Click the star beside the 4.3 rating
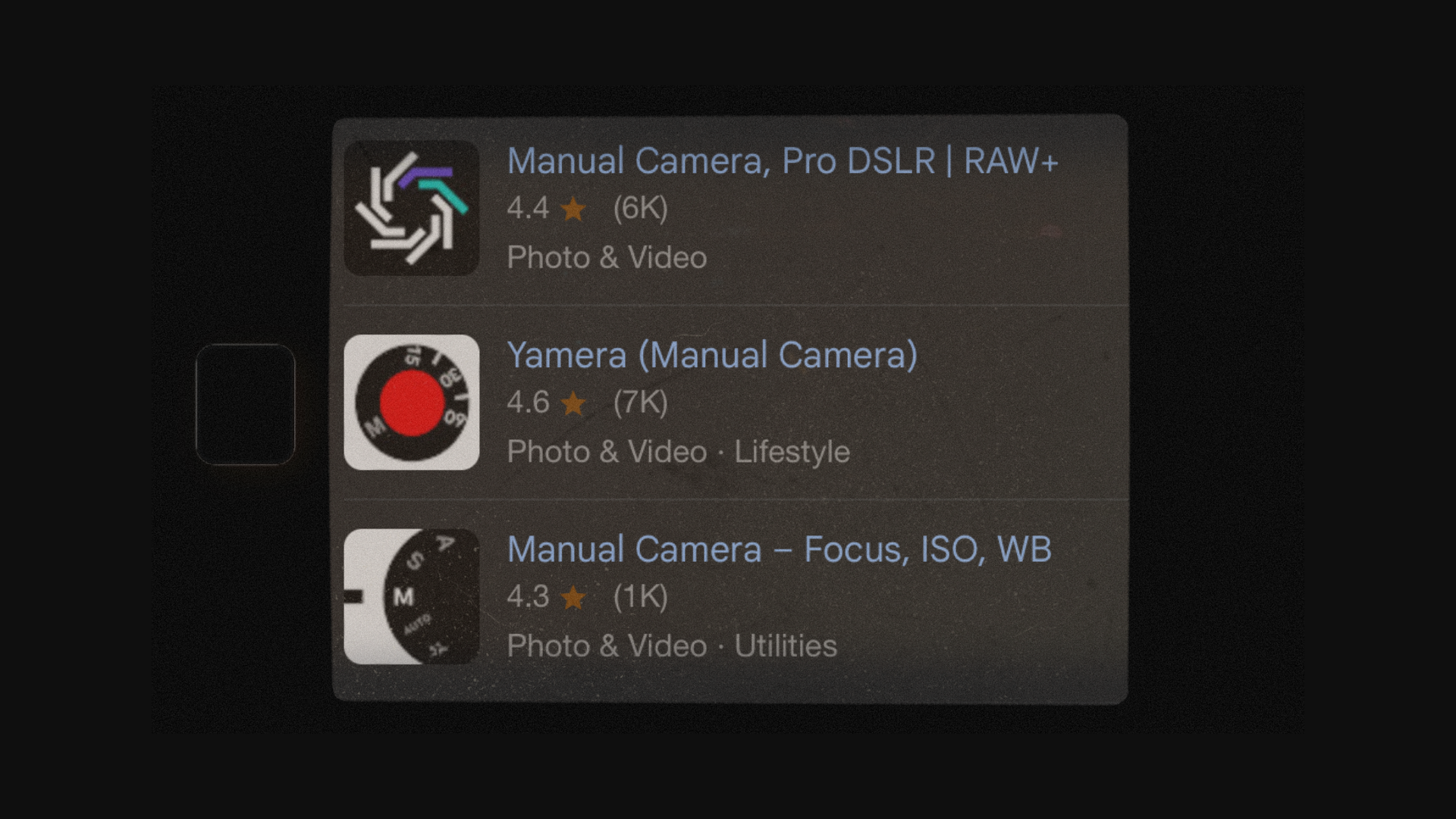 (573, 597)
